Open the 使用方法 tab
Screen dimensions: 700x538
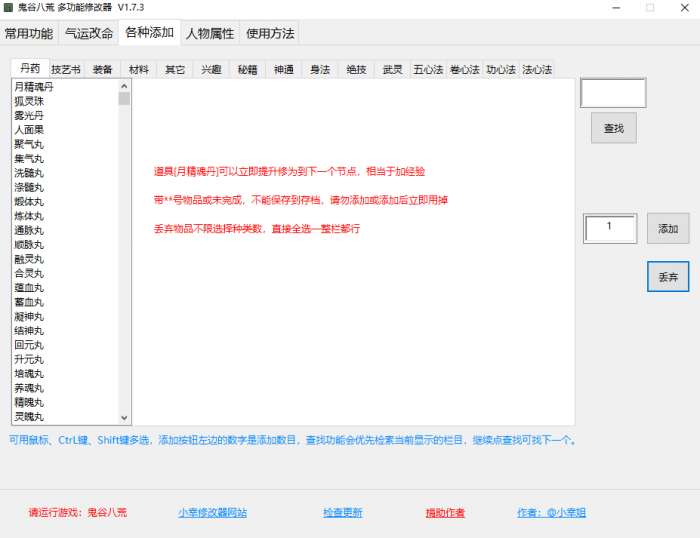coord(270,33)
